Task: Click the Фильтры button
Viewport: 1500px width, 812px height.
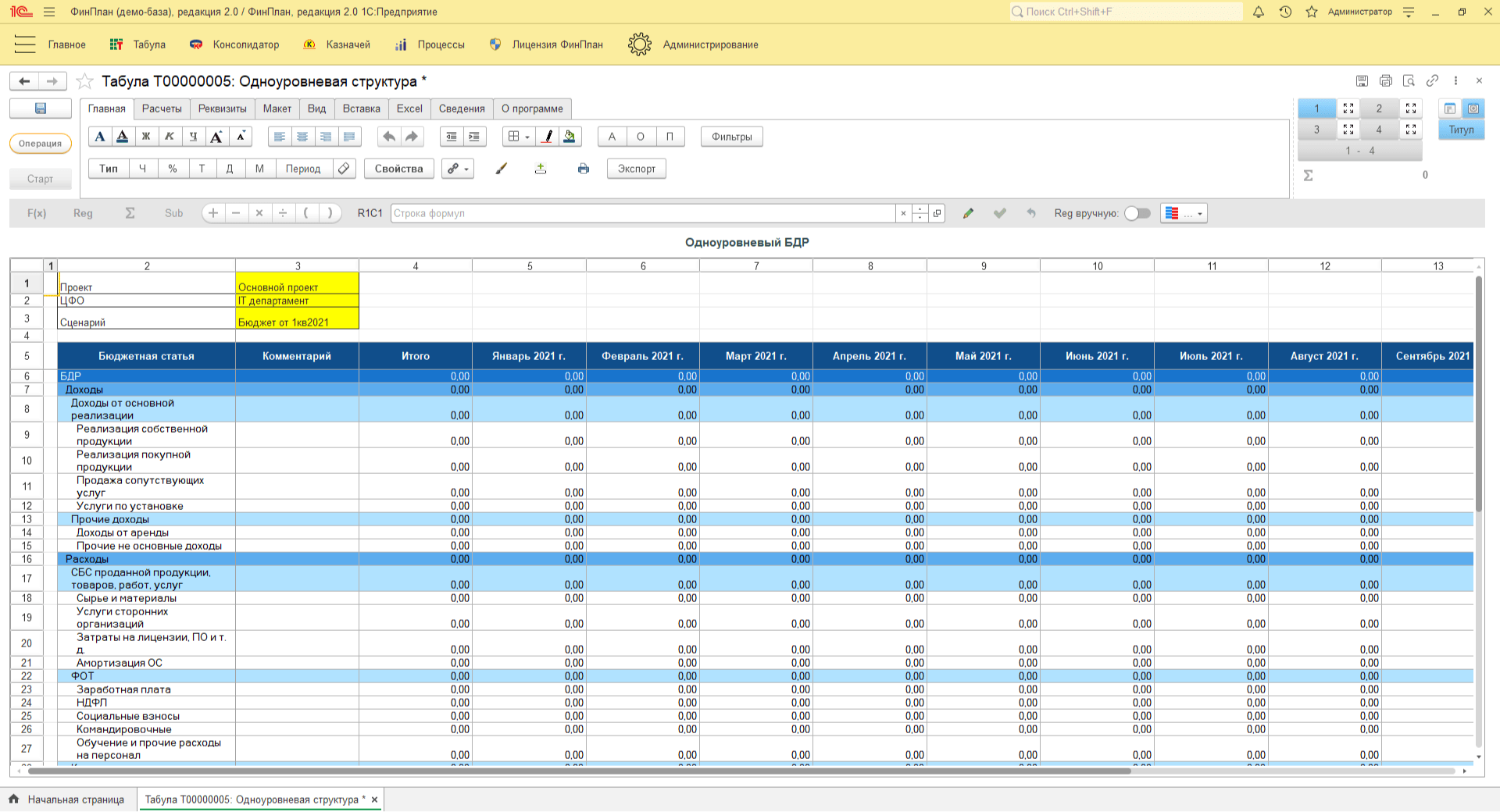Action: click(731, 137)
